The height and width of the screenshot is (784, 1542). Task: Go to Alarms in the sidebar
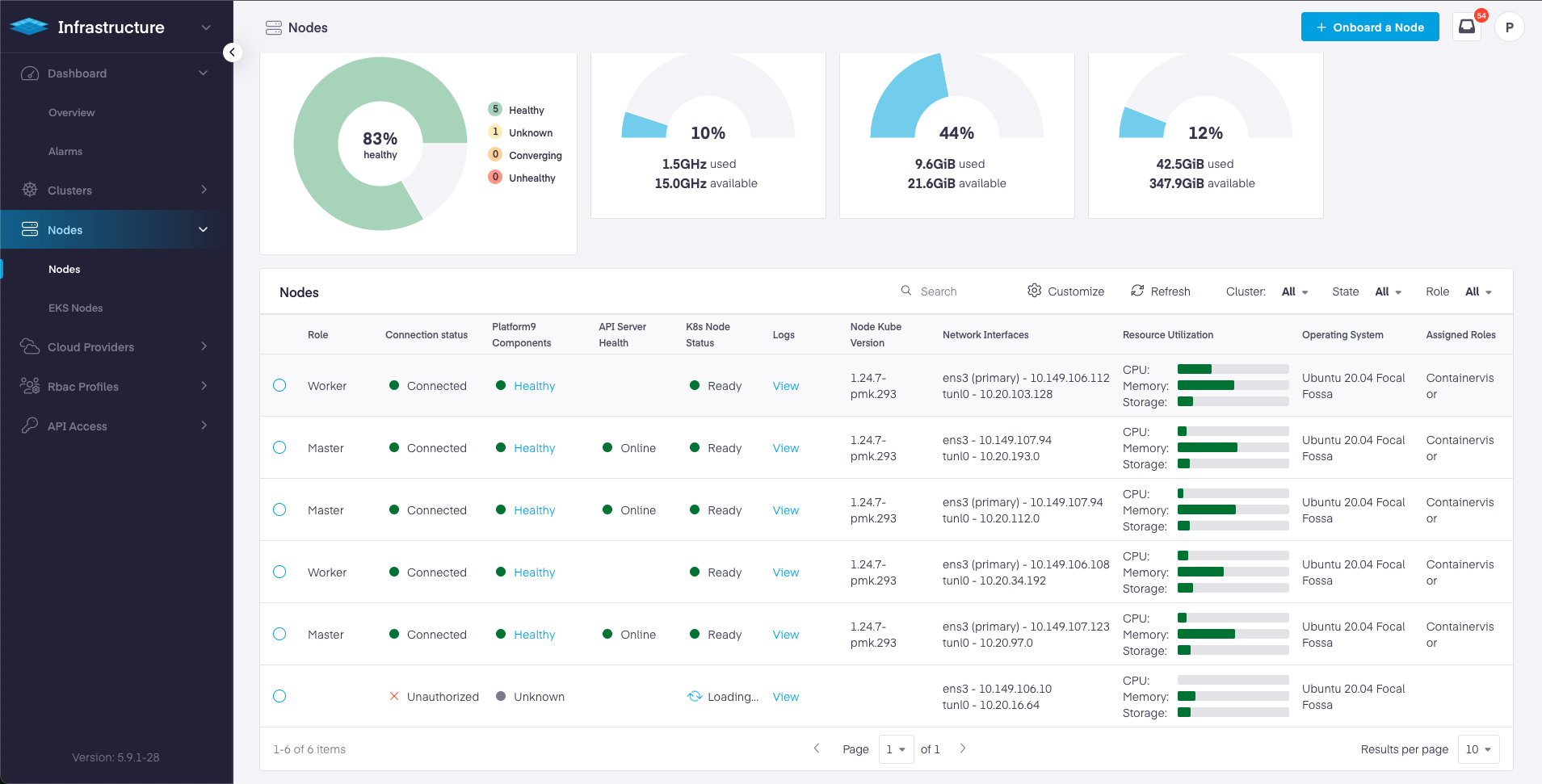(65, 151)
